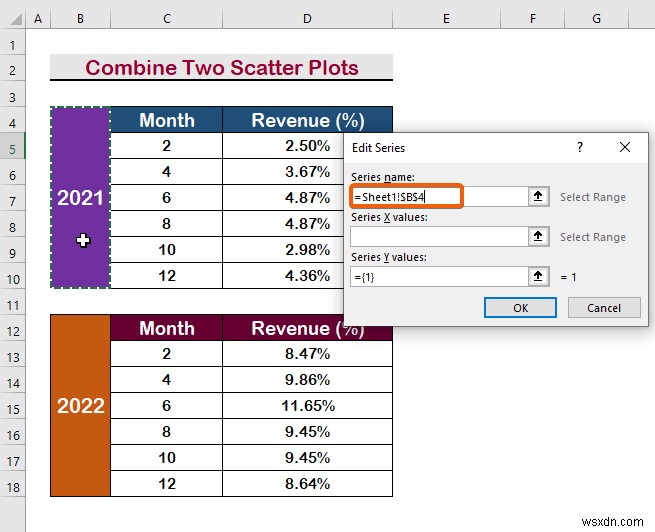This screenshot has height=532, width=655.
Task: Click the Series Y values range selector icon
Action: (538, 276)
